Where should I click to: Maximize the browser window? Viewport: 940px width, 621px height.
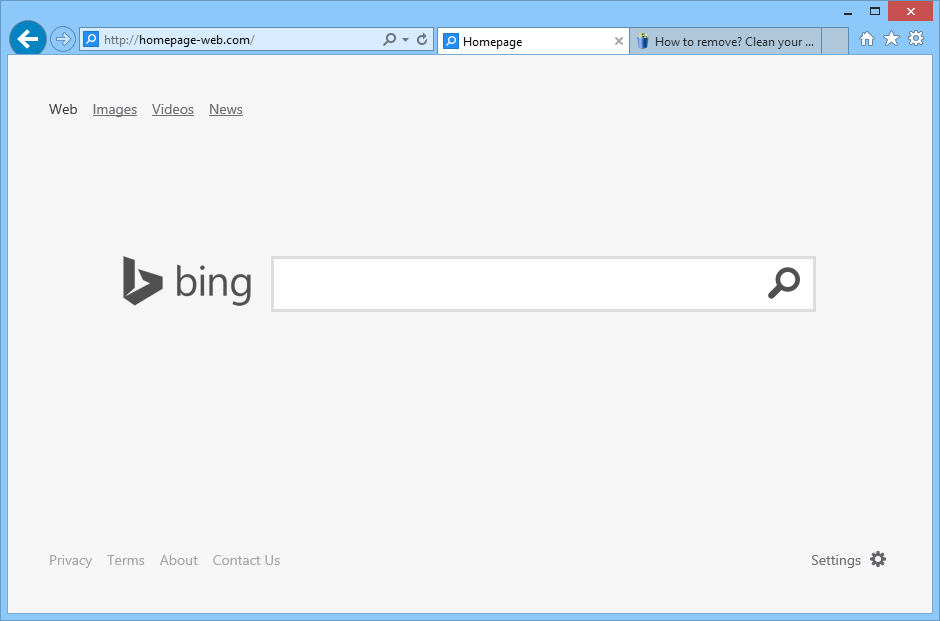pyautogui.click(x=875, y=12)
